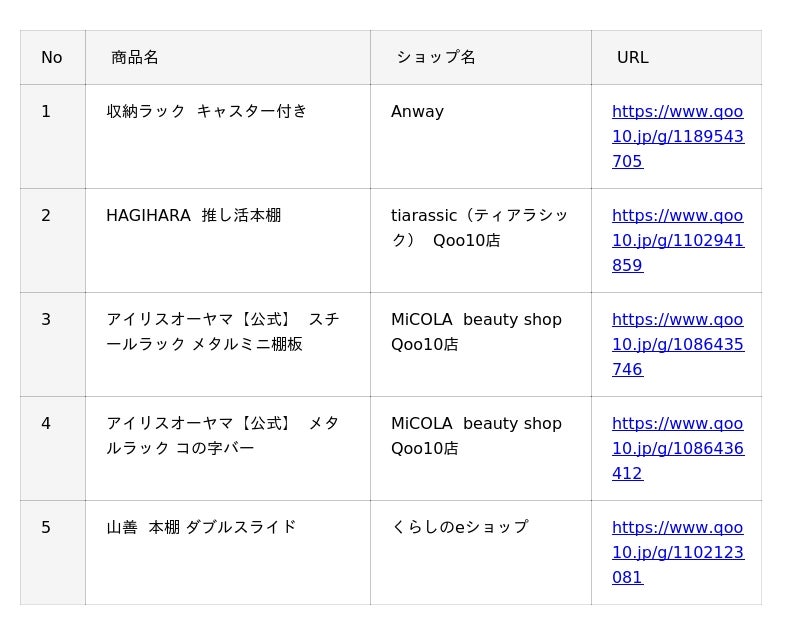The height and width of the screenshot is (635, 800).
Task: Select the メタルラック コの字バー product cell
Action: pos(228,449)
